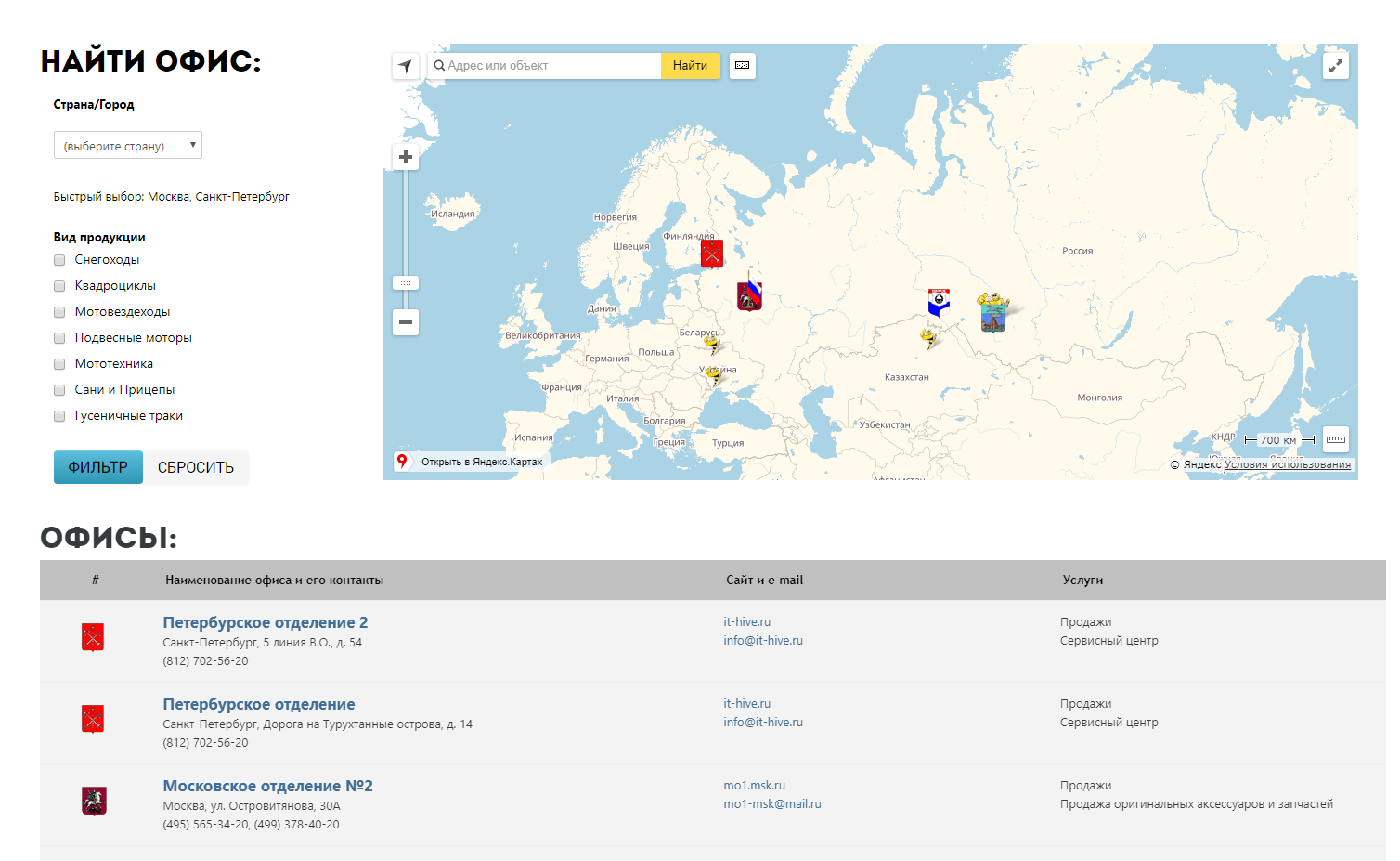The width and height of the screenshot is (1400, 861).
Task: Open the country selection dropdown
Action: tap(128, 146)
